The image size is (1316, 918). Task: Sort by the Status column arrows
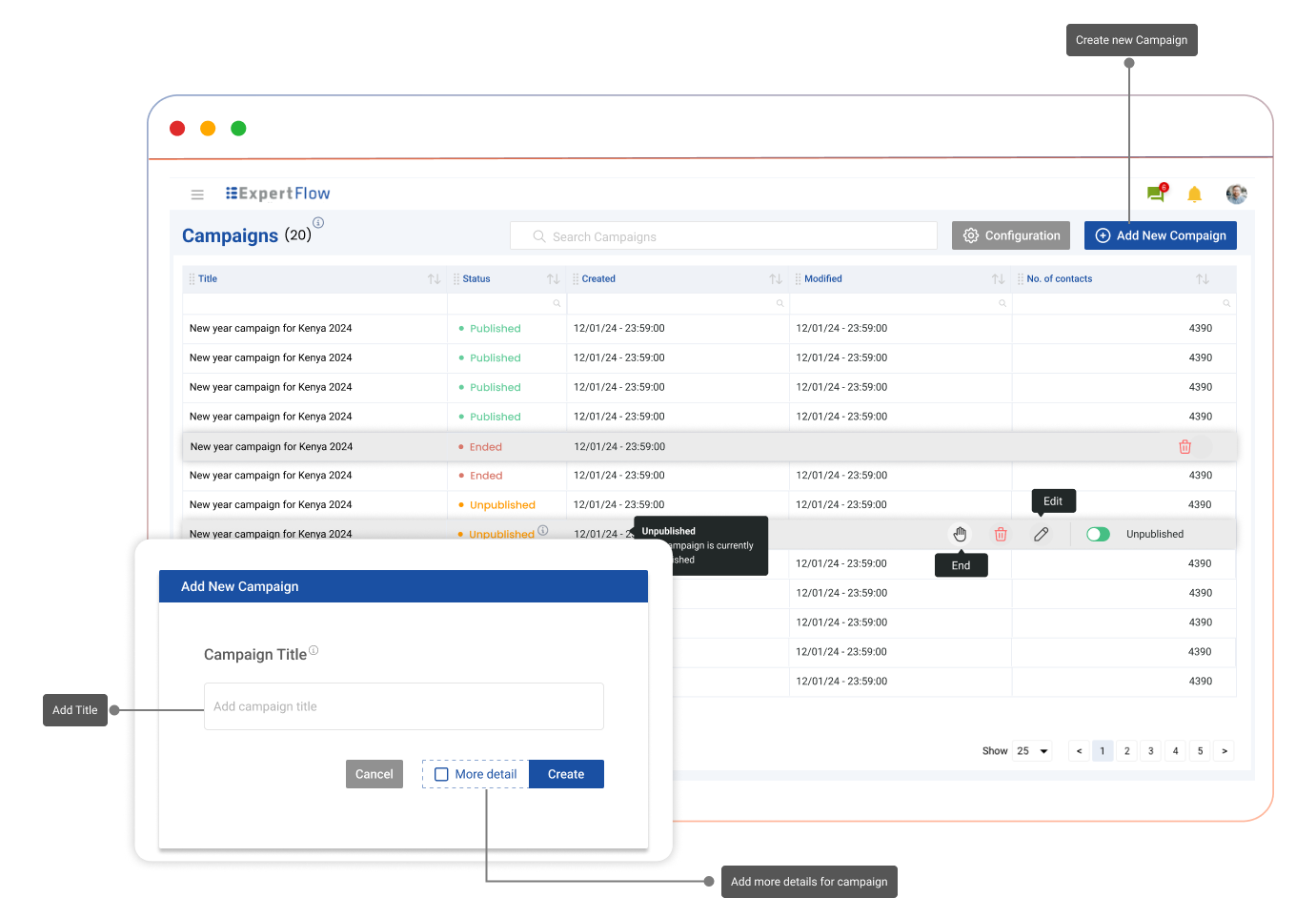tap(553, 279)
